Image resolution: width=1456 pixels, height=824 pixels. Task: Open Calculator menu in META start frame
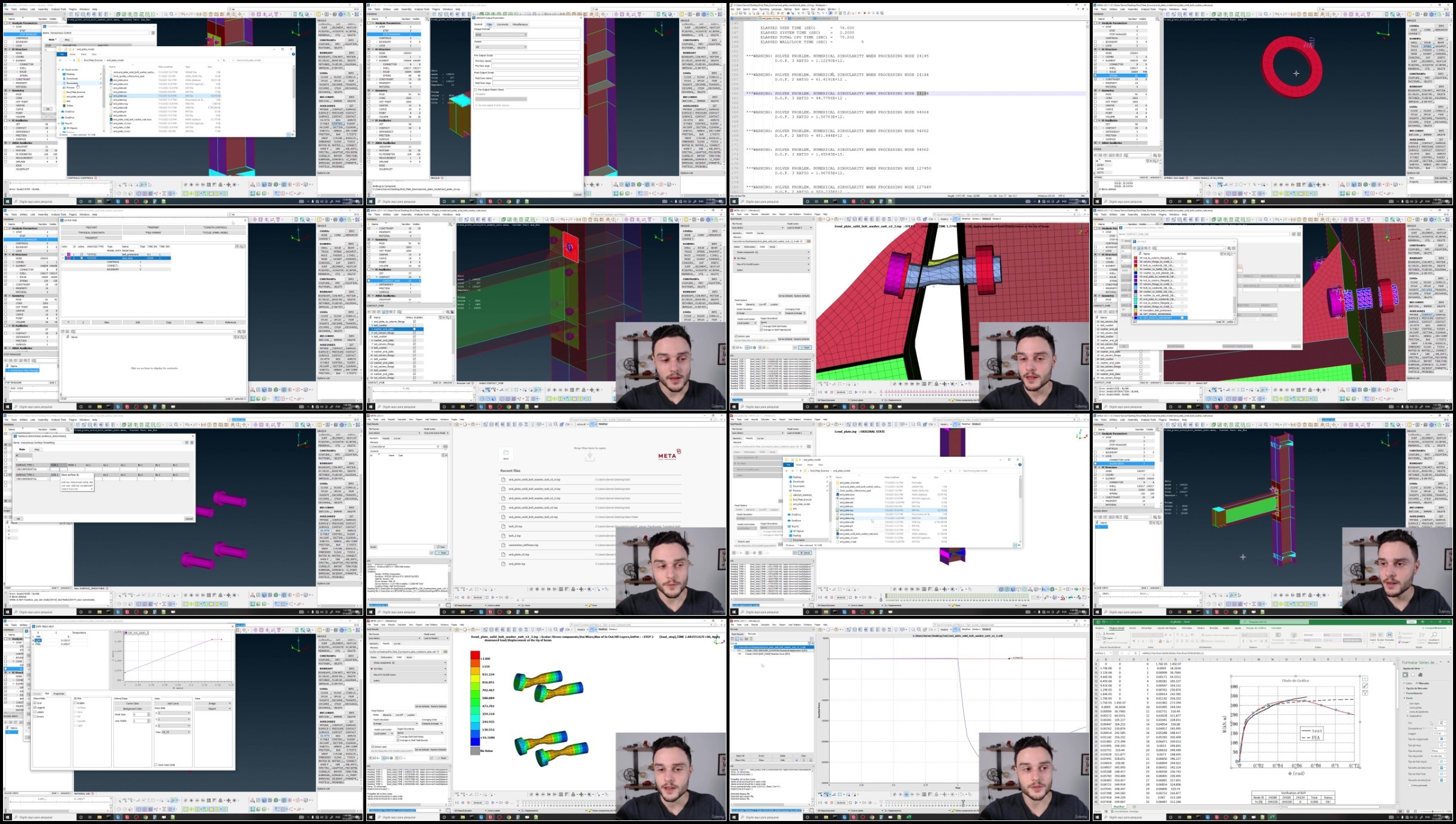coord(402,420)
